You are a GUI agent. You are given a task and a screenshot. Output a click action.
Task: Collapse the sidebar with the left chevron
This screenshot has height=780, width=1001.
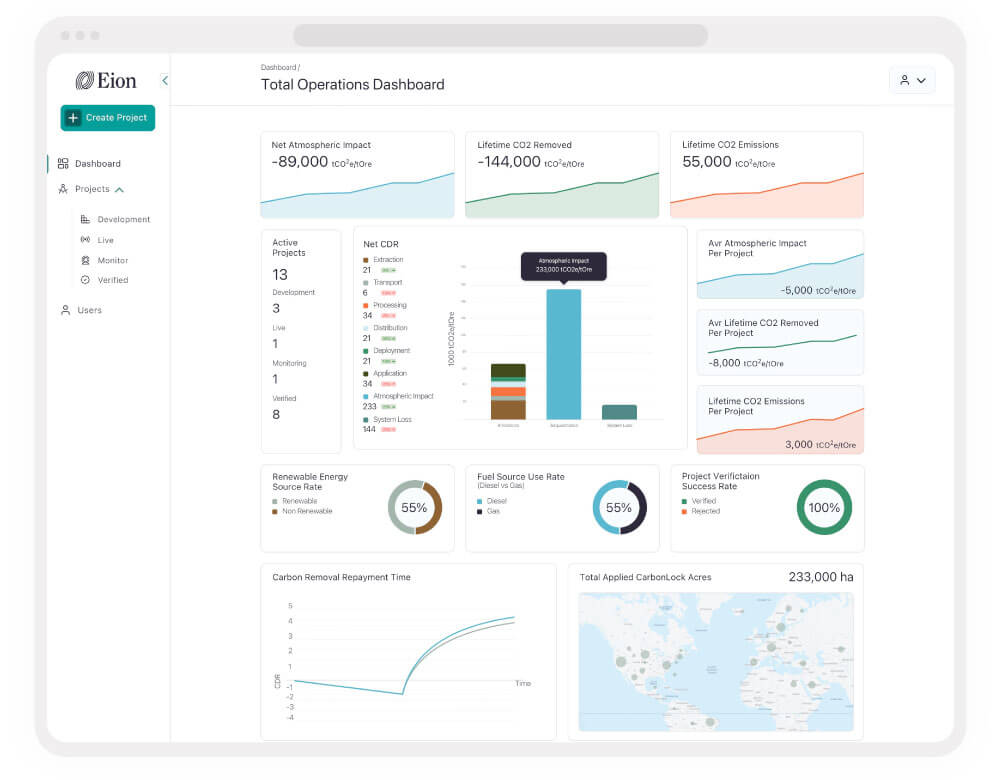click(x=165, y=80)
